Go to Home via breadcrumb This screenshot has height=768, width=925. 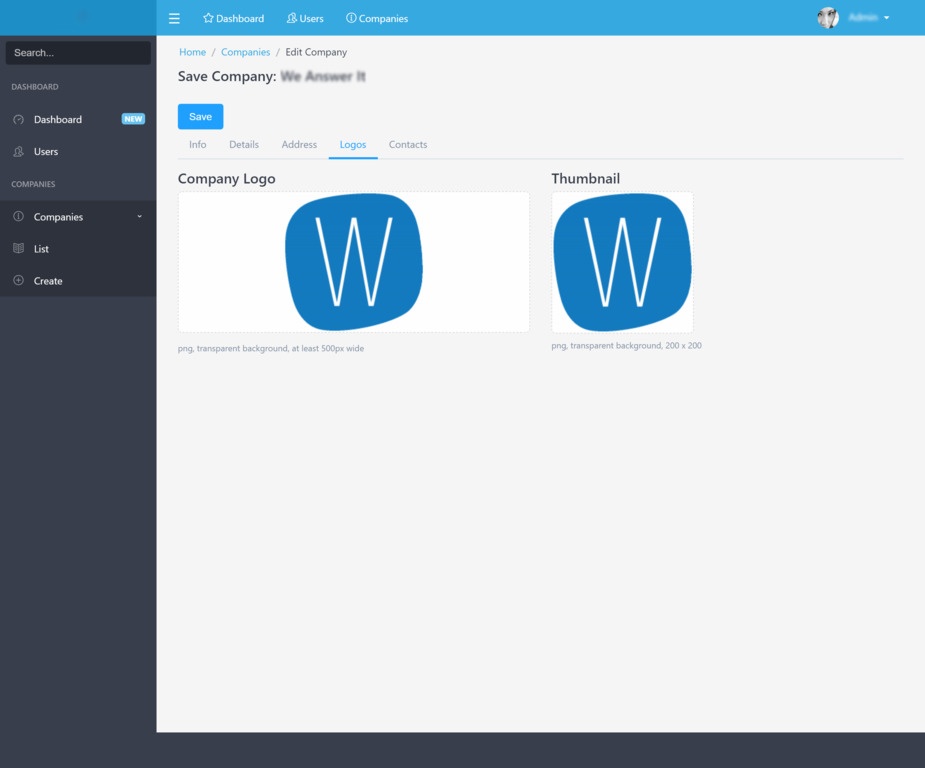(x=192, y=52)
